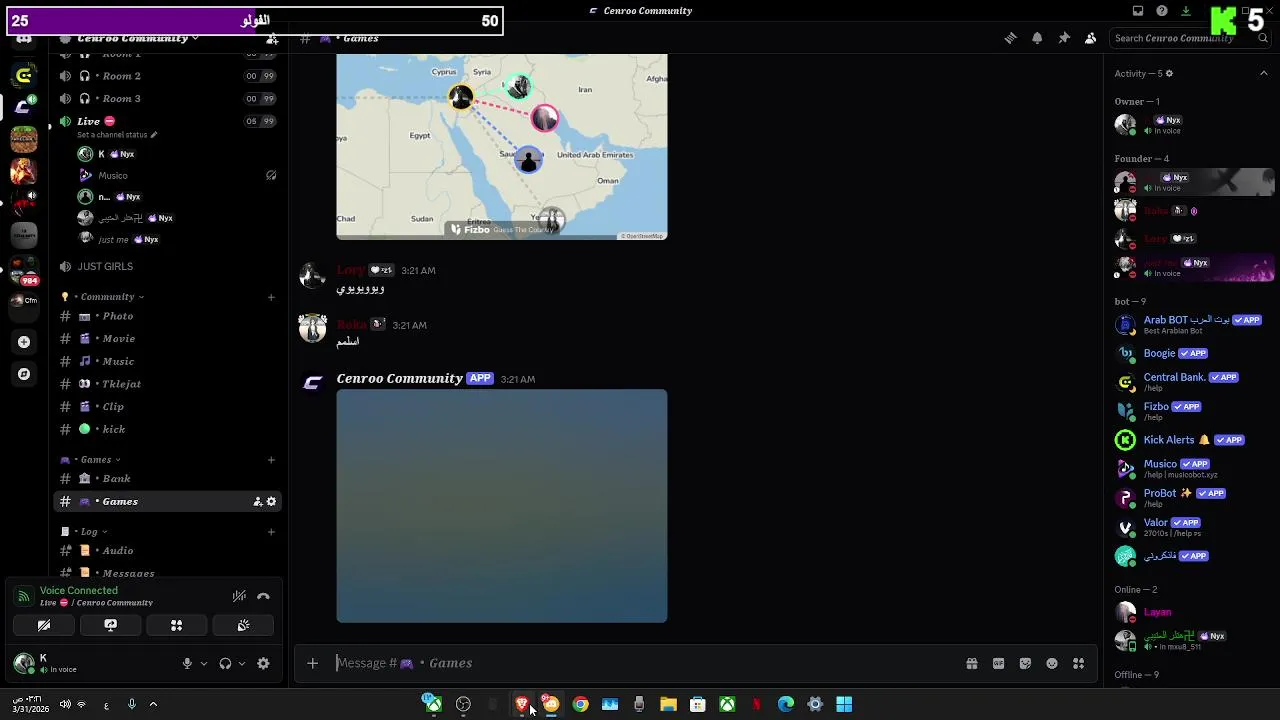This screenshot has width=1280, height=720.
Task: Open the Activity section settings gear
Action: pyautogui.click(x=1169, y=73)
